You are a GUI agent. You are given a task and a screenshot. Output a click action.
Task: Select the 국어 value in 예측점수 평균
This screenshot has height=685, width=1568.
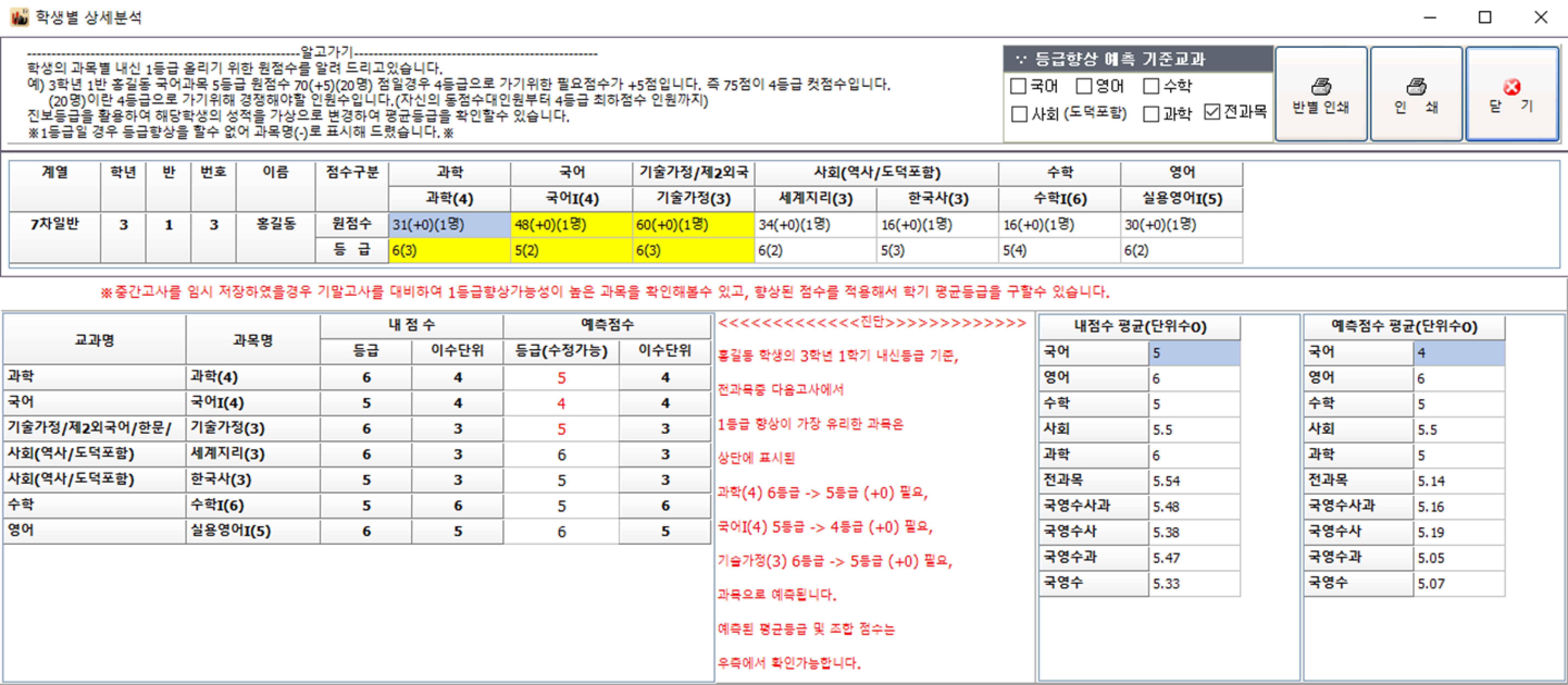(x=1458, y=353)
